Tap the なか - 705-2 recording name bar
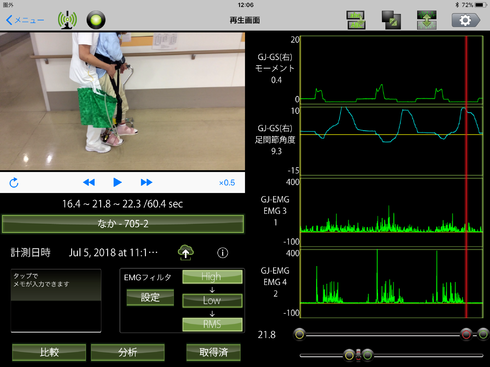490x367 pixels. [x=123, y=224]
